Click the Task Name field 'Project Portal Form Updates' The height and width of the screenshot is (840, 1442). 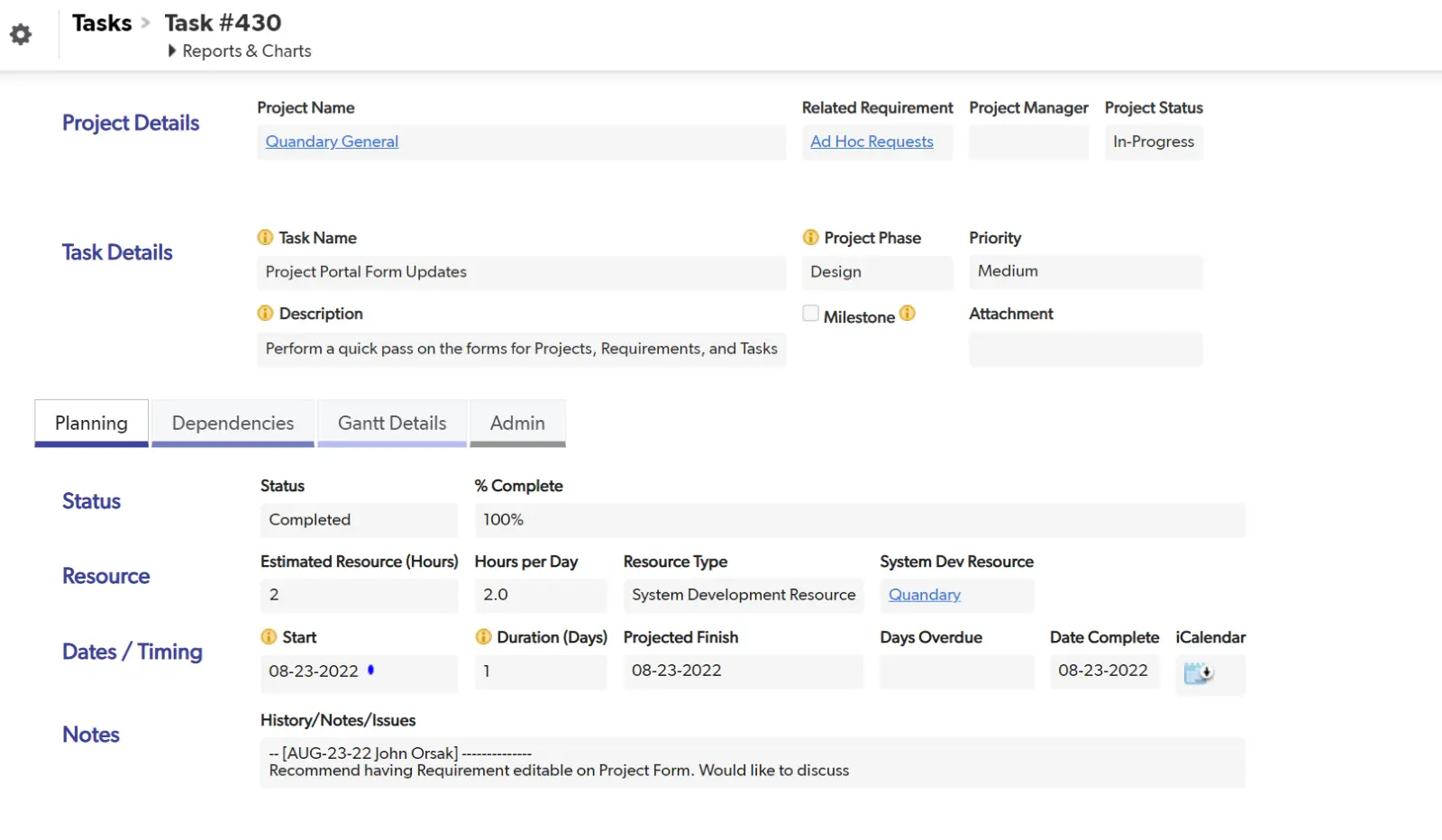pos(521,272)
